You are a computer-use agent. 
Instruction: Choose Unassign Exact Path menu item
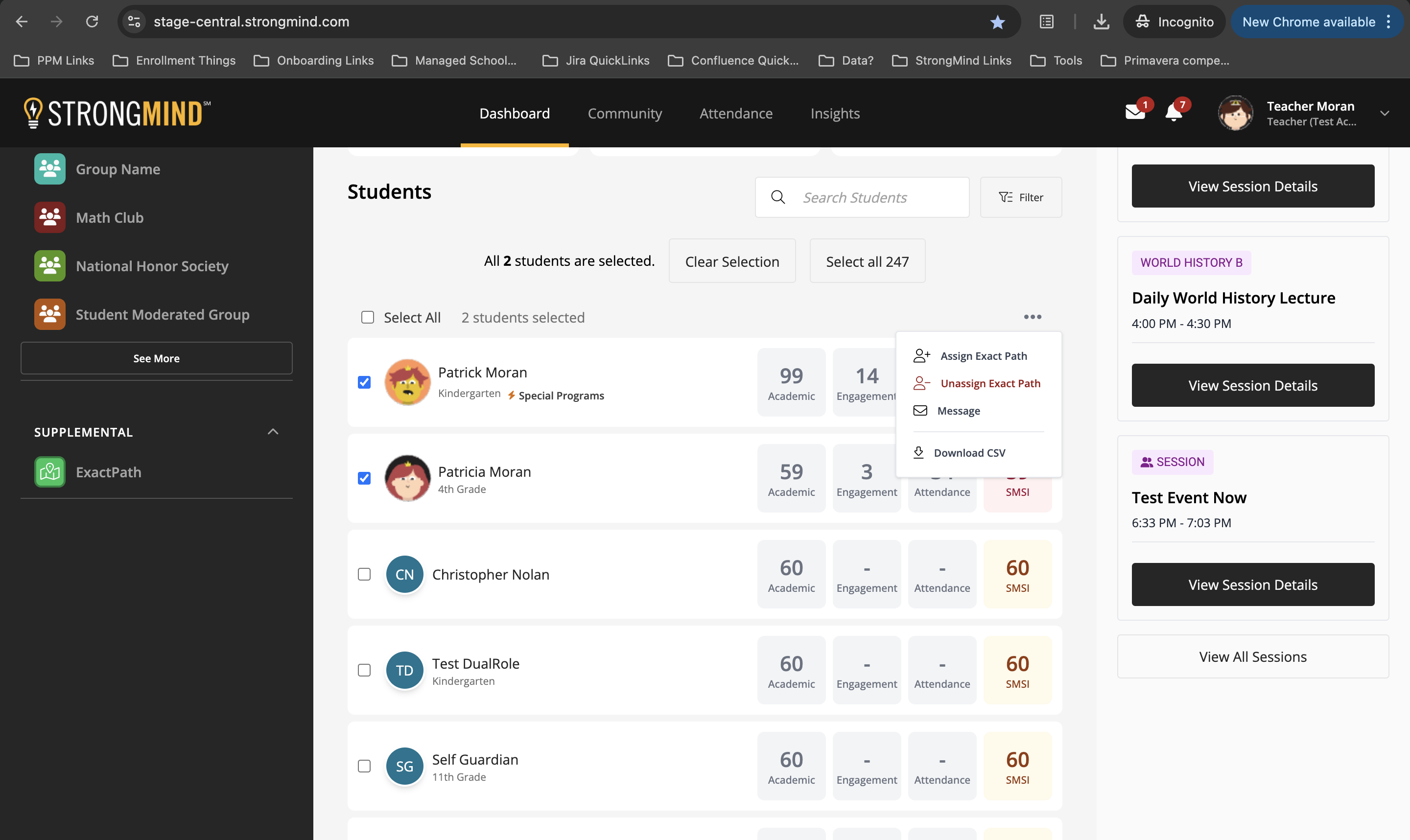point(978,383)
